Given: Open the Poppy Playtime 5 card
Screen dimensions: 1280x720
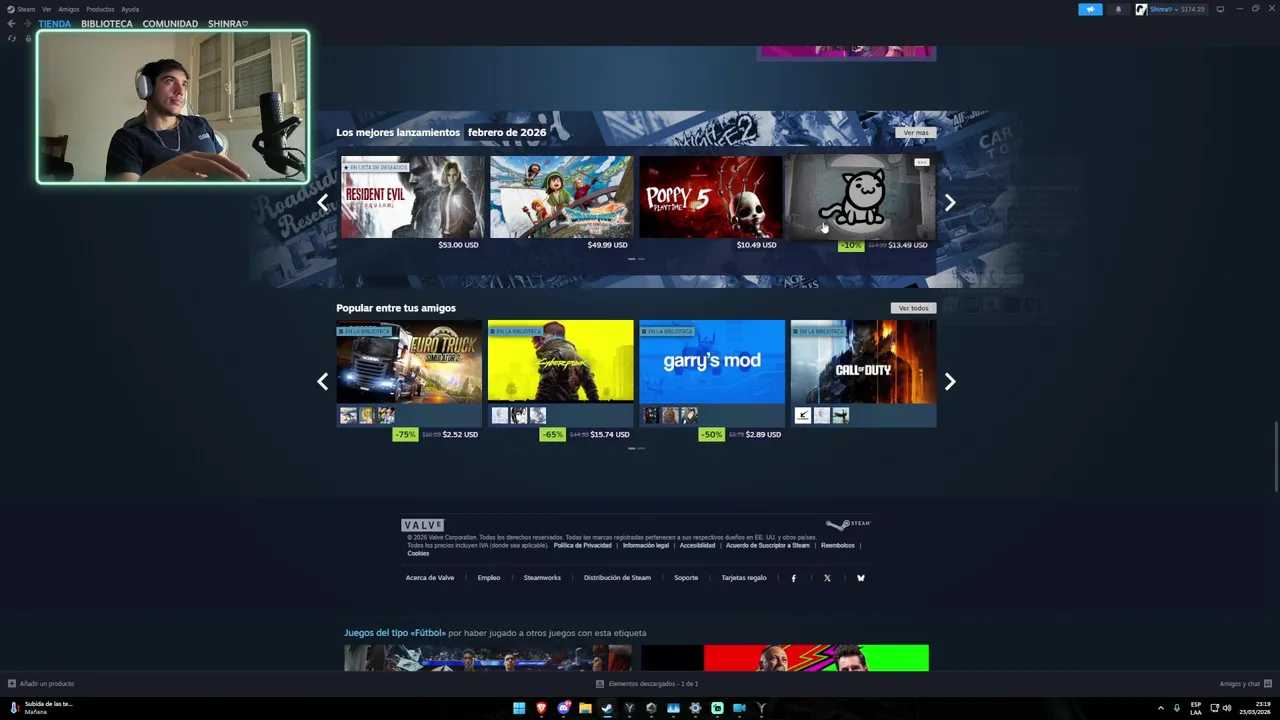Looking at the screenshot, I should pos(711,197).
